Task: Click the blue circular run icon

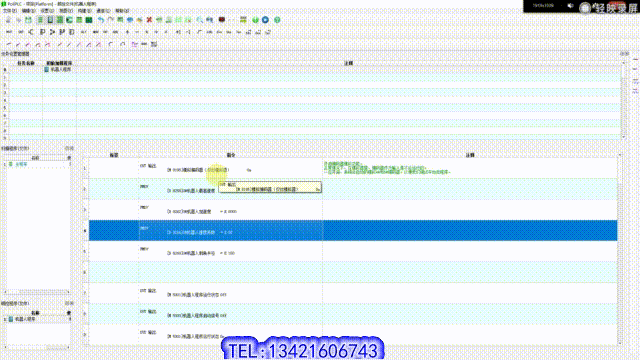Action: click(x=265, y=20)
